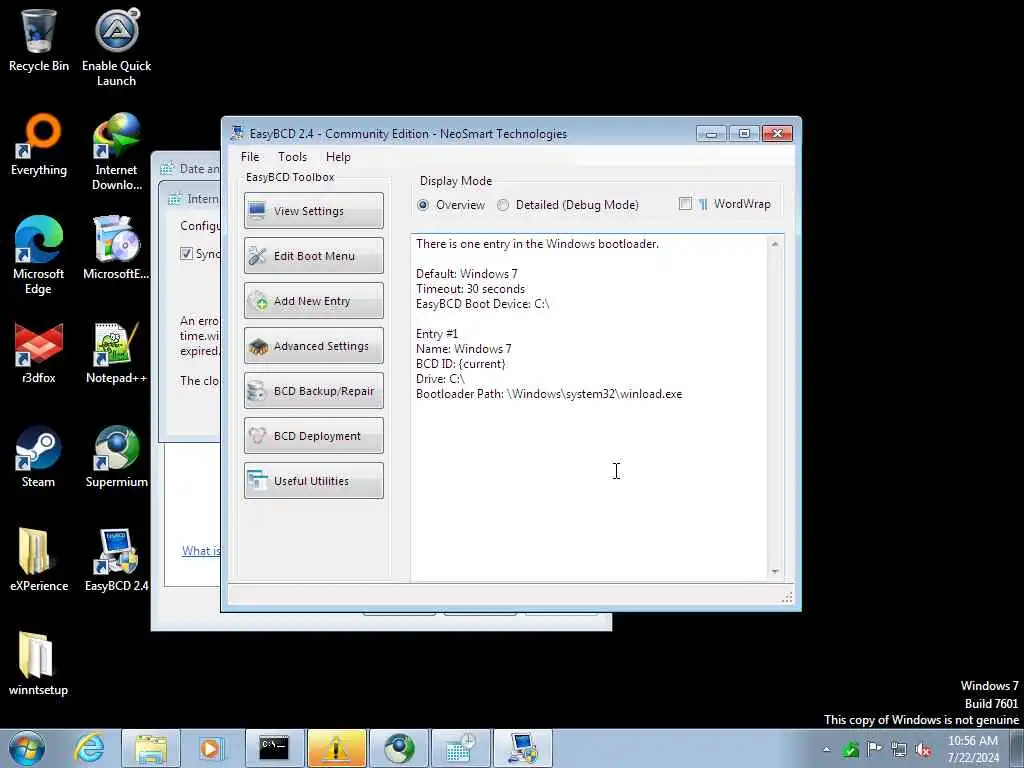Switch to Command Prompt taskbar item
The image size is (1024, 768).
click(274, 748)
